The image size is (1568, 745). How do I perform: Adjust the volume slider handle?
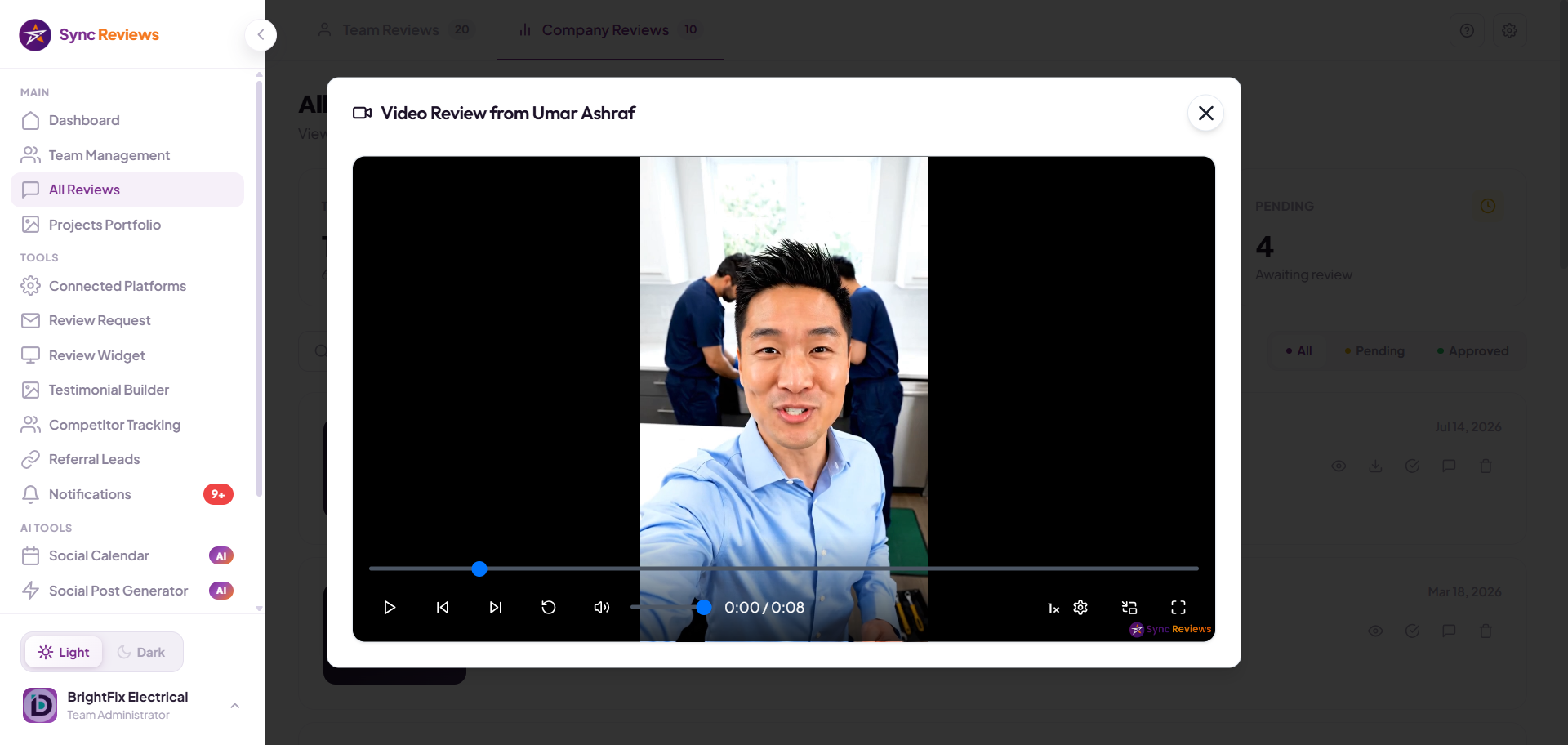[704, 607]
